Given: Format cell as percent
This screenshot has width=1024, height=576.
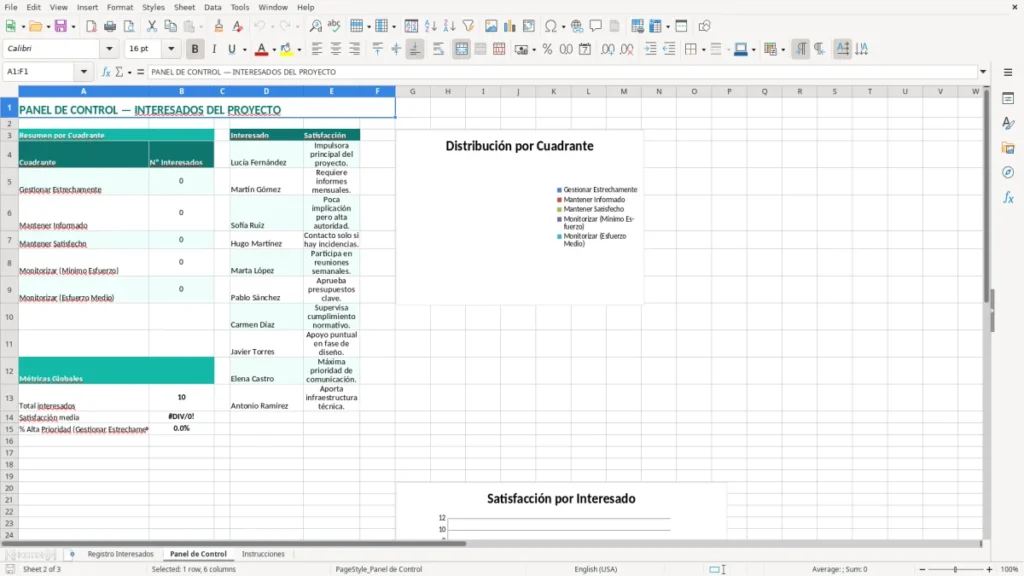Looking at the screenshot, I should coord(547,49).
